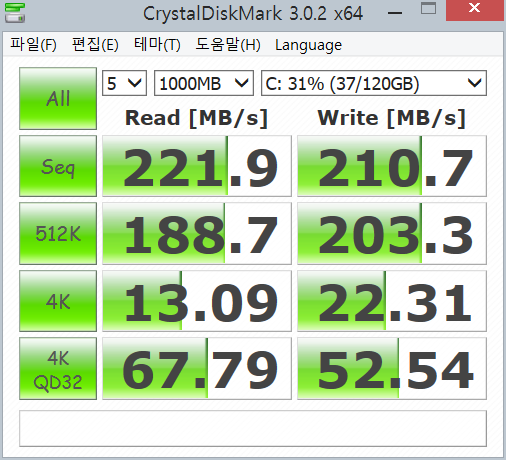Click the Write [MB/s] column header
Image resolution: width=506 pixels, height=460 pixels.
[x=392, y=118]
